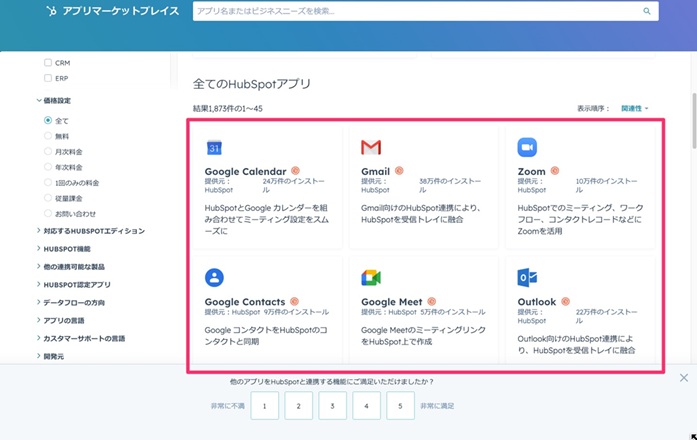Open the Zoom app icon
Image resolution: width=697 pixels, height=440 pixels.
coord(527,147)
